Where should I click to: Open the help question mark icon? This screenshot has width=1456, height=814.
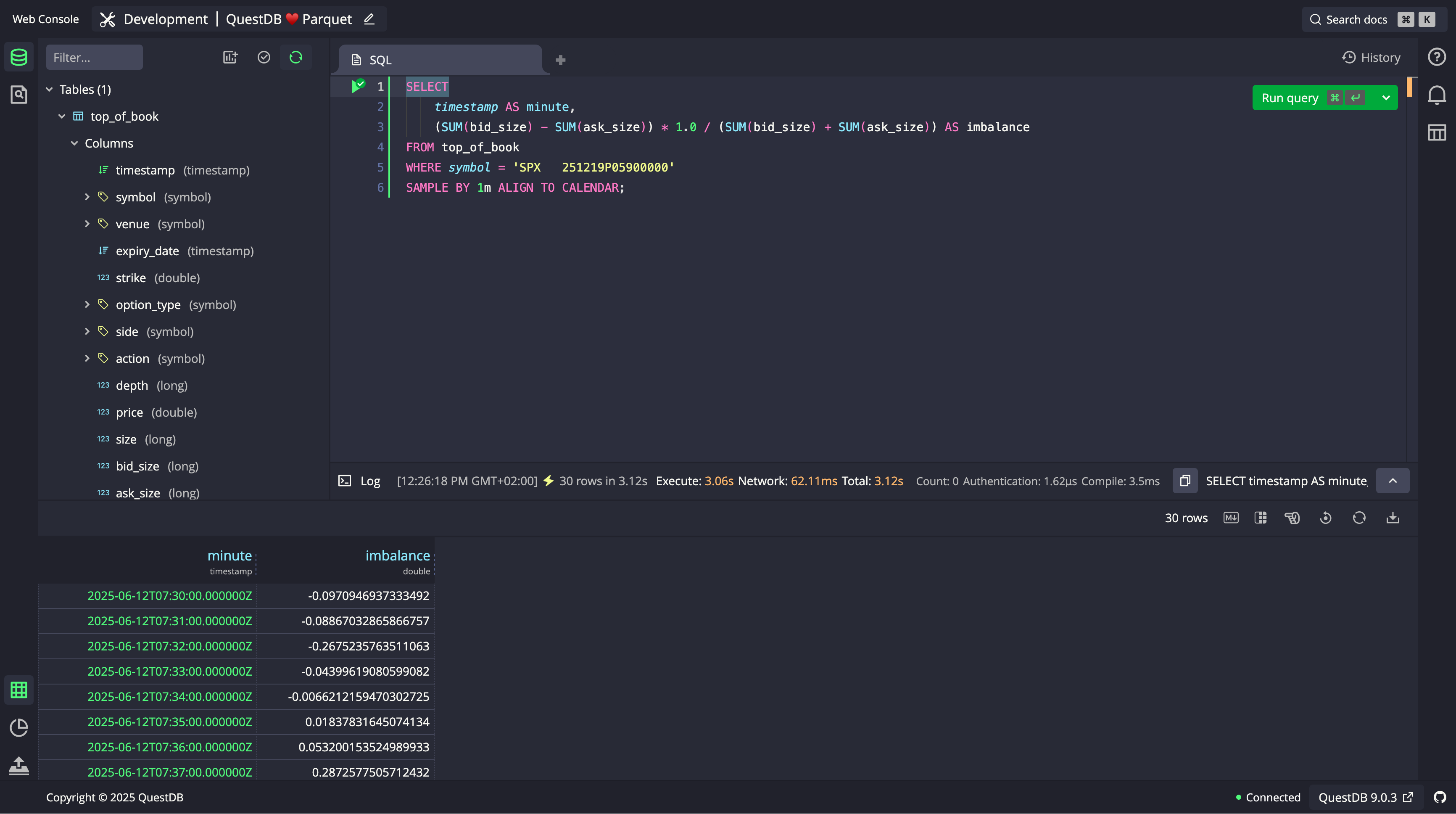[1436, 57]
